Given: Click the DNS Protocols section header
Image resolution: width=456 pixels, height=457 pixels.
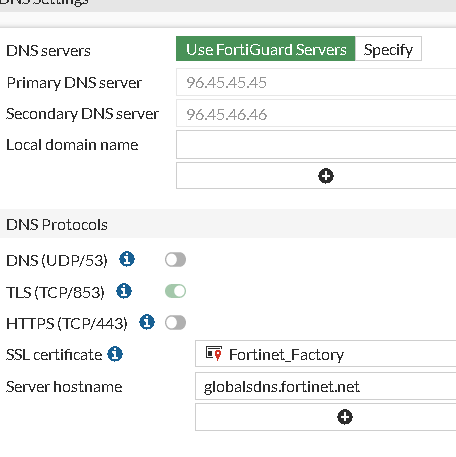Looking at the screenshot, I should point(228,224).
